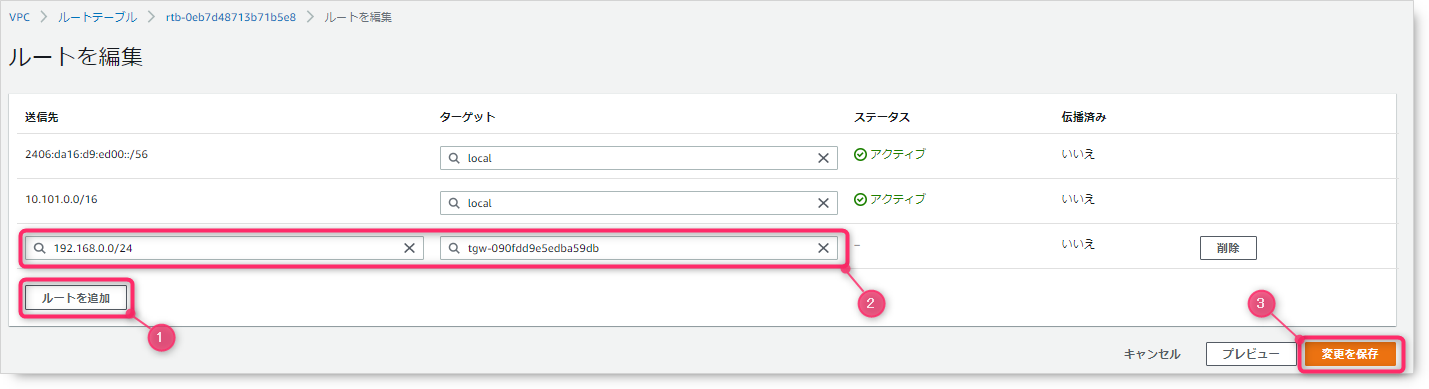Click the プレビュー button
This screenshot has height=389, width=1429.
(x=1250, y=354)
